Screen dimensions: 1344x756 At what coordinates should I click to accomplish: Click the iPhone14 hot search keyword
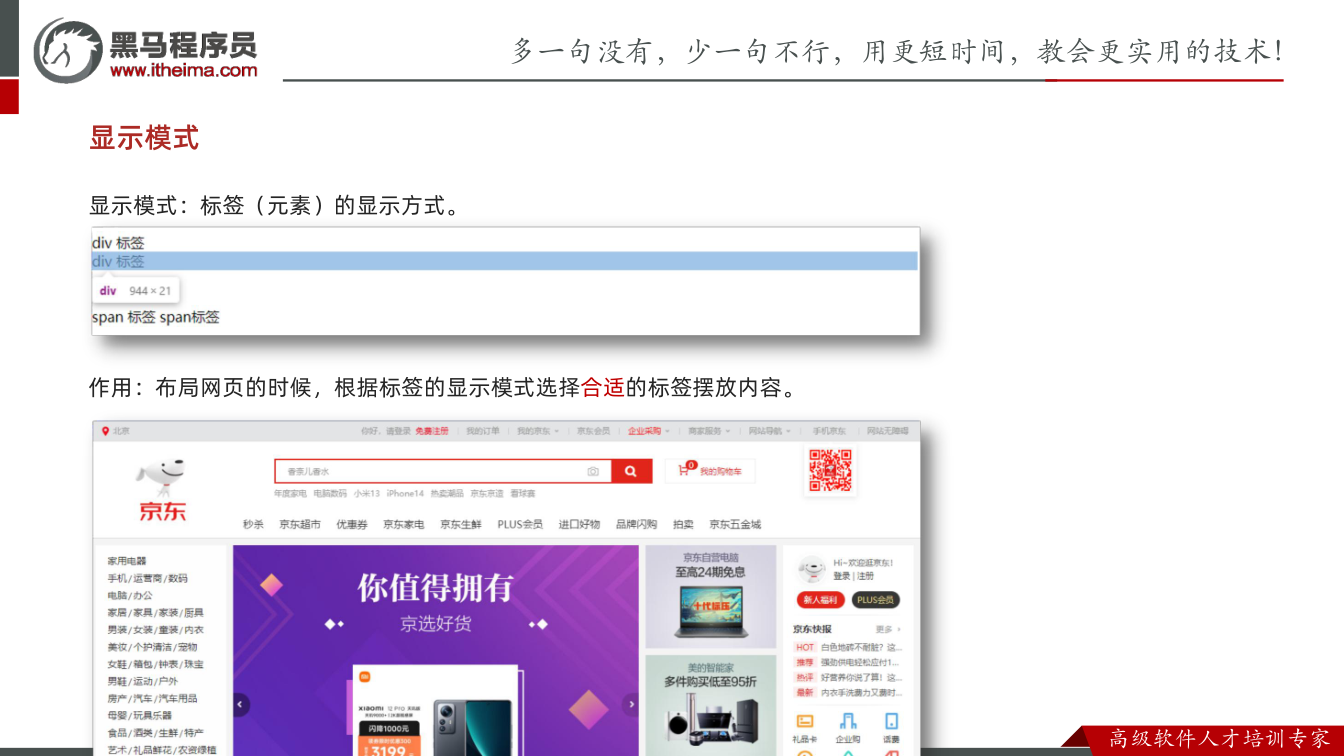coord(405,494)
